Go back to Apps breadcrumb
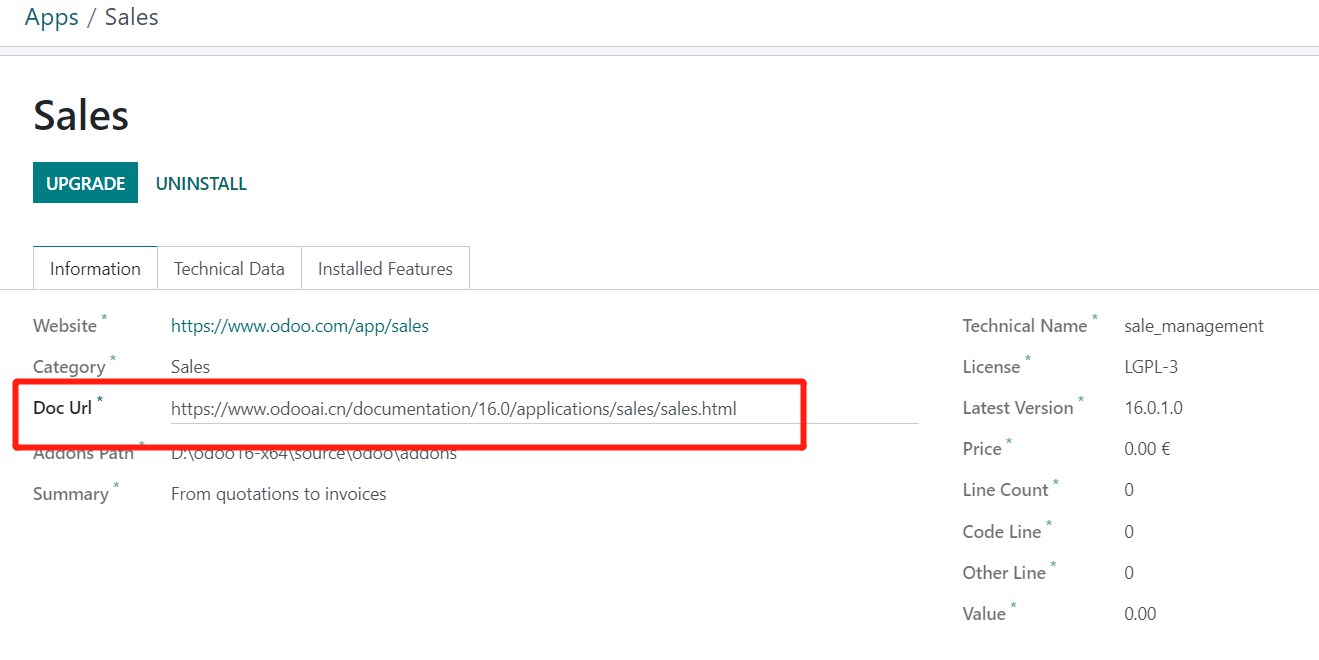Image resolution: width=1319 pixels, height=660 pixels. coord(51,18)
